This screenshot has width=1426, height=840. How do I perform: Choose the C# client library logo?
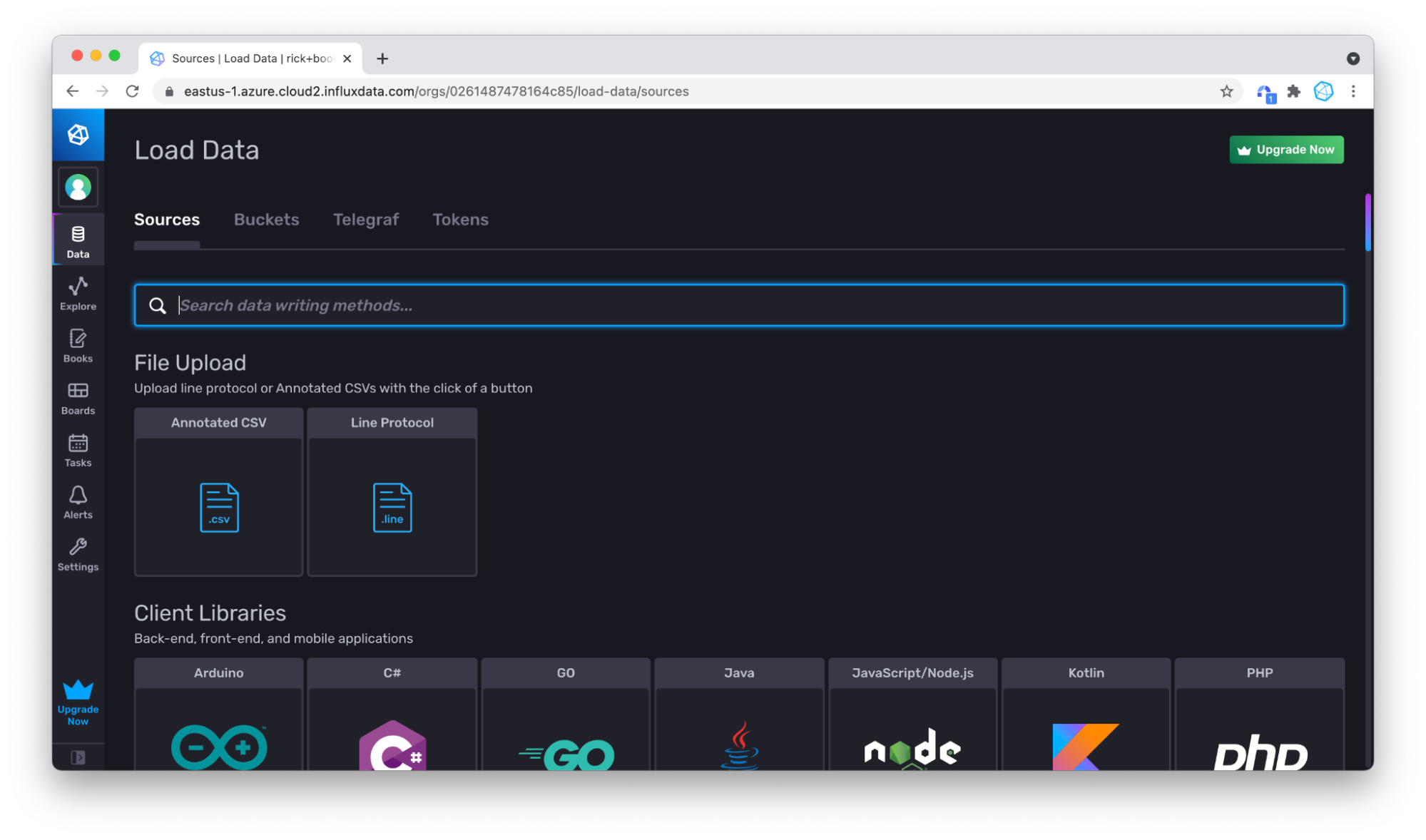click(x=392, y=745)
